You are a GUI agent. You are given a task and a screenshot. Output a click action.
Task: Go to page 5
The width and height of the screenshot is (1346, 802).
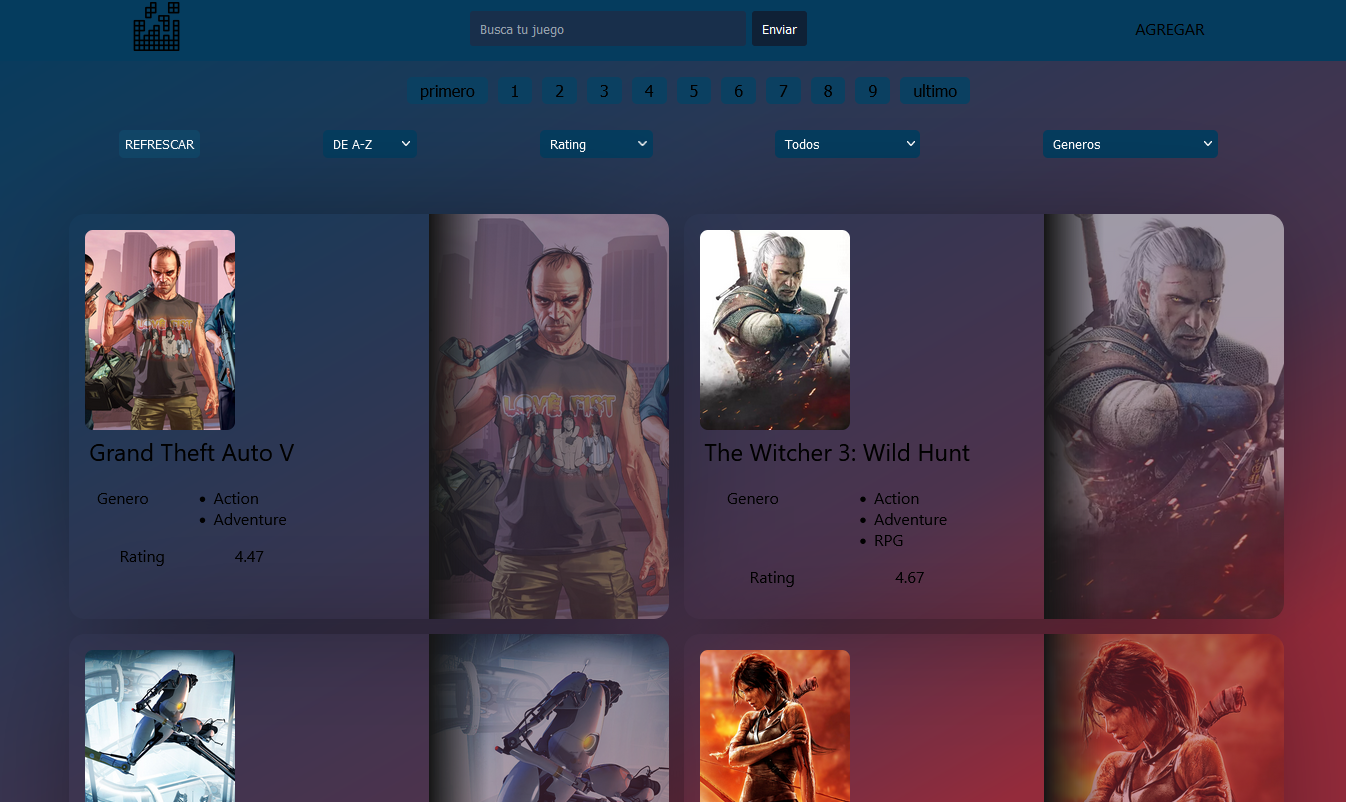coord(693,91)
